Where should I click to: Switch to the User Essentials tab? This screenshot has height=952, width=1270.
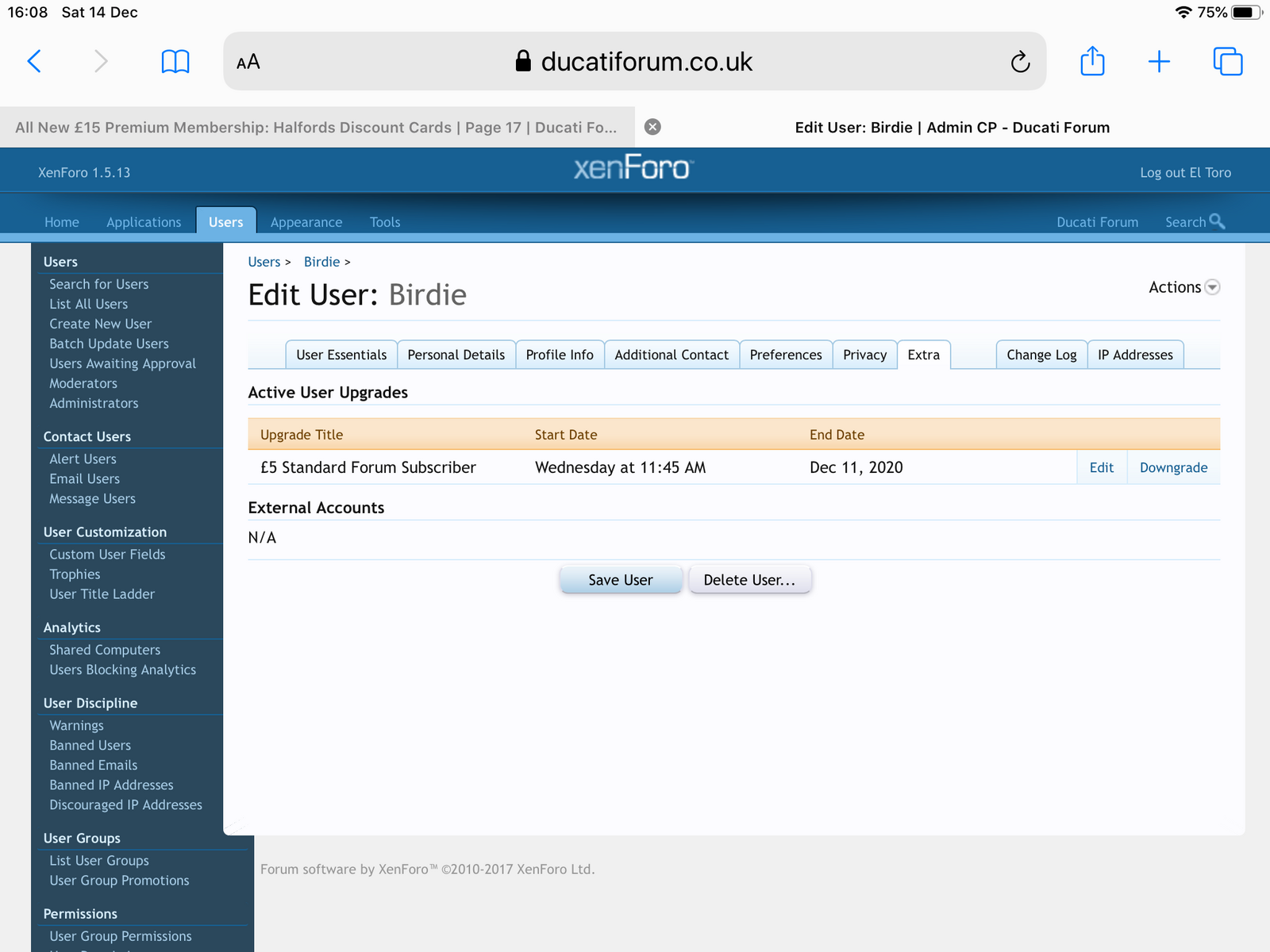pyautogui.click(x=341, y=355)
